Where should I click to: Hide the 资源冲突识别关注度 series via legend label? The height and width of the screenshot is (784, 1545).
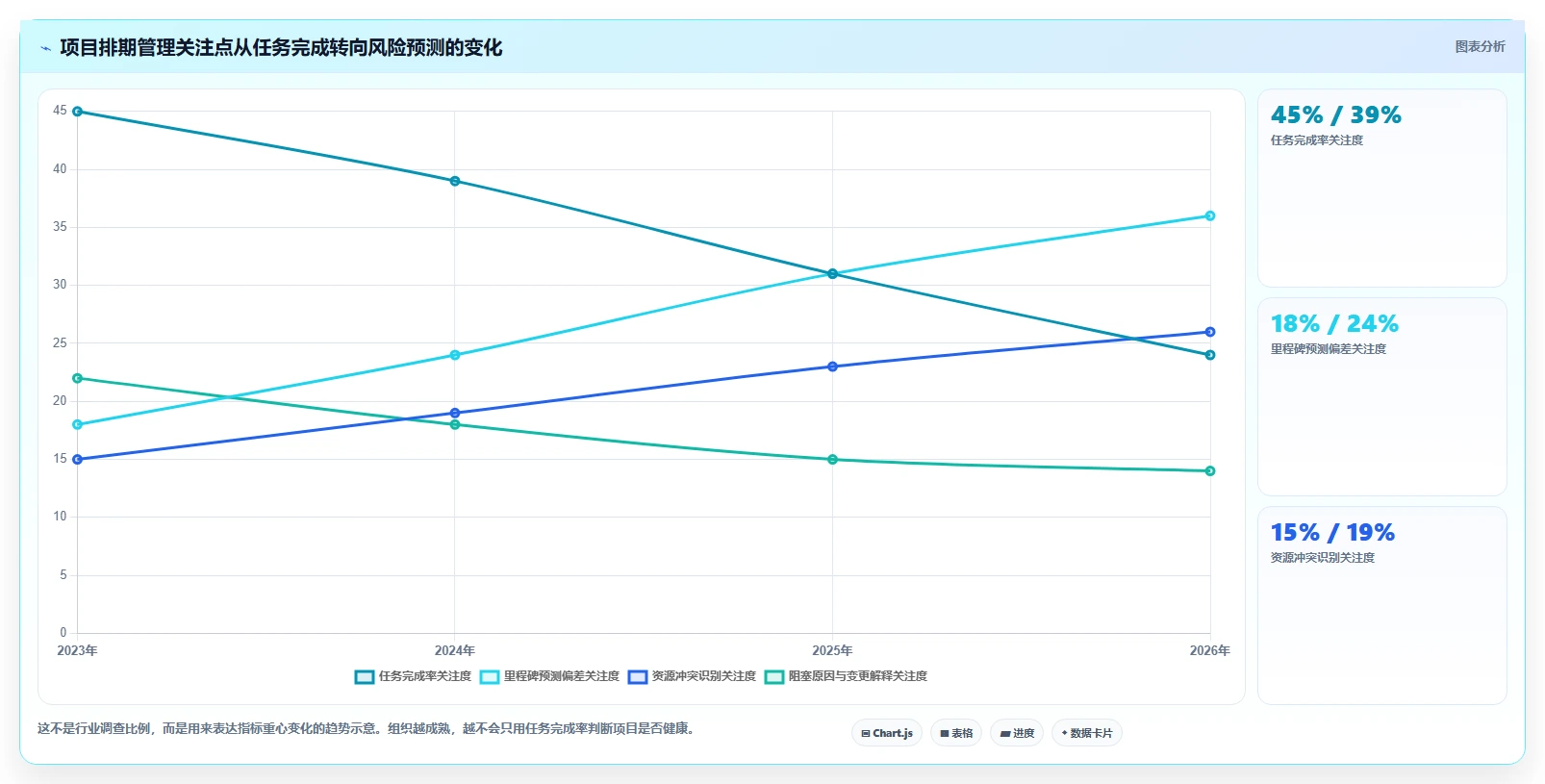(x=704, y=676)
